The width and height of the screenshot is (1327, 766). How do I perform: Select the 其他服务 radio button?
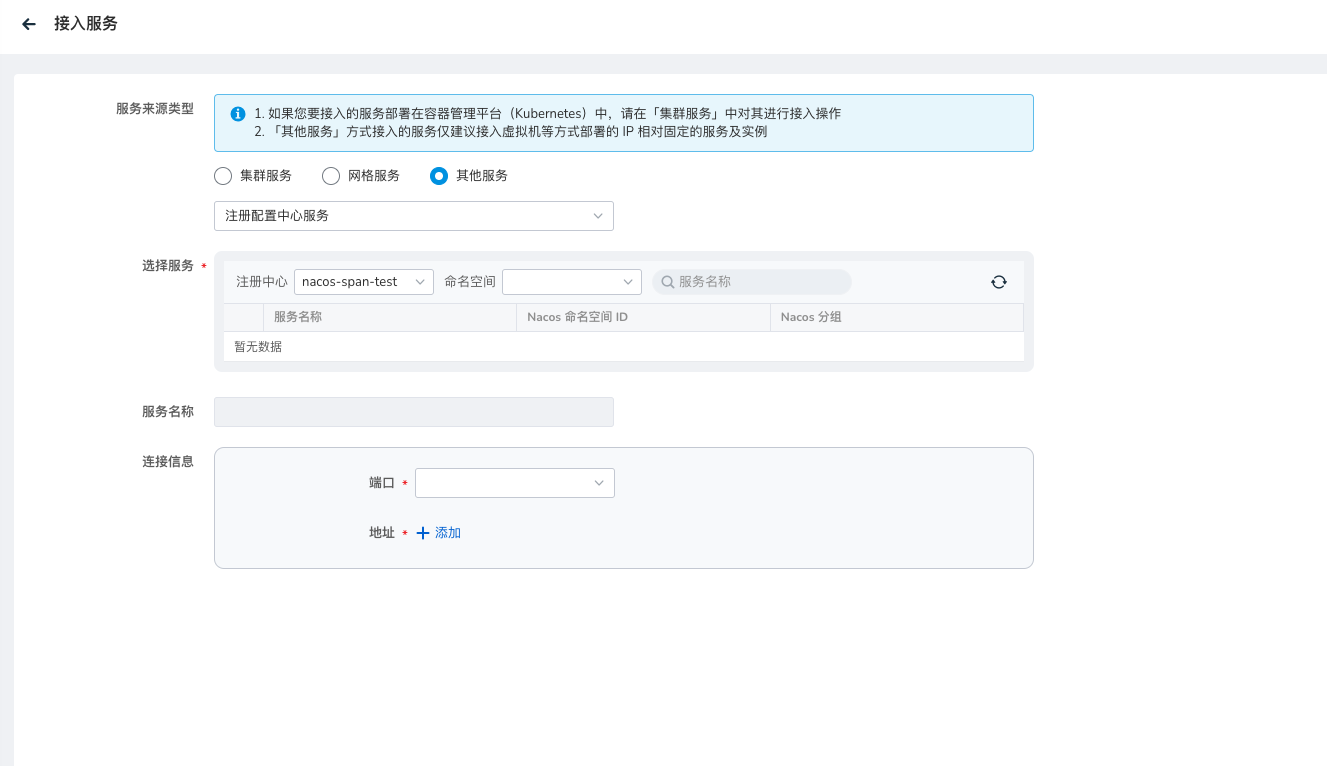coord(439,176)
